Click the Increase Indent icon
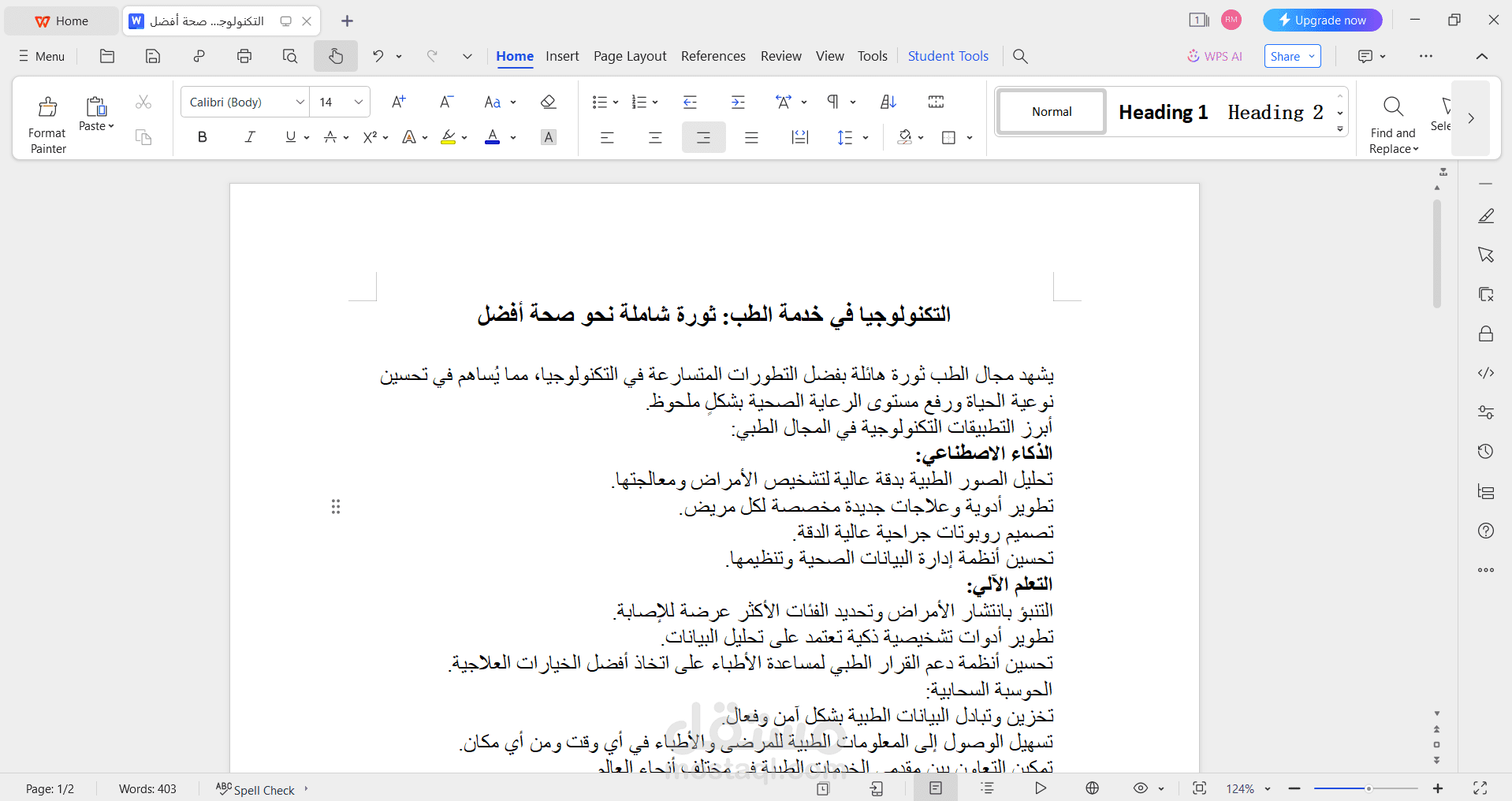 (x=738, y=102)
